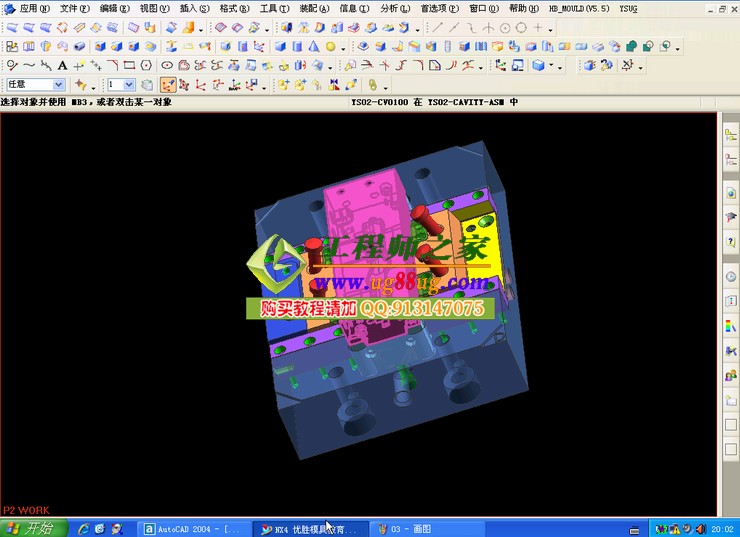Click the Windows 开始 Start button
The image size is (740, 537).
click(x=33, y=529)
